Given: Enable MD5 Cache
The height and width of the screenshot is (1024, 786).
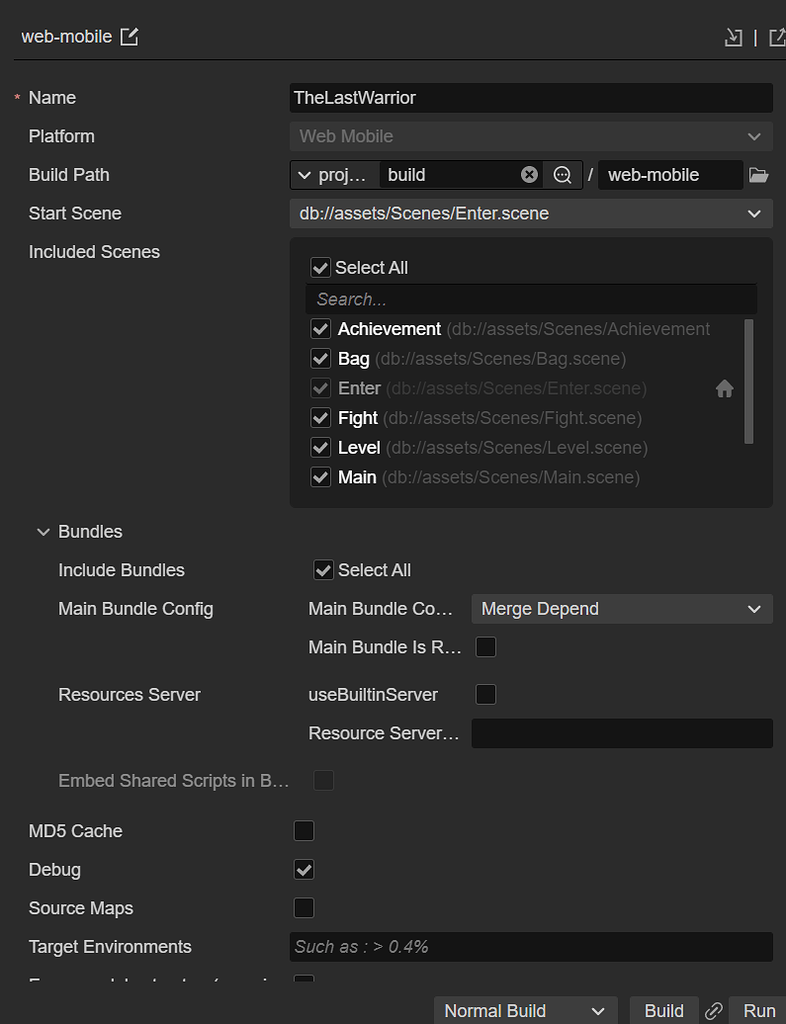Looking at the screenshot, I should [x=304, y=830].
